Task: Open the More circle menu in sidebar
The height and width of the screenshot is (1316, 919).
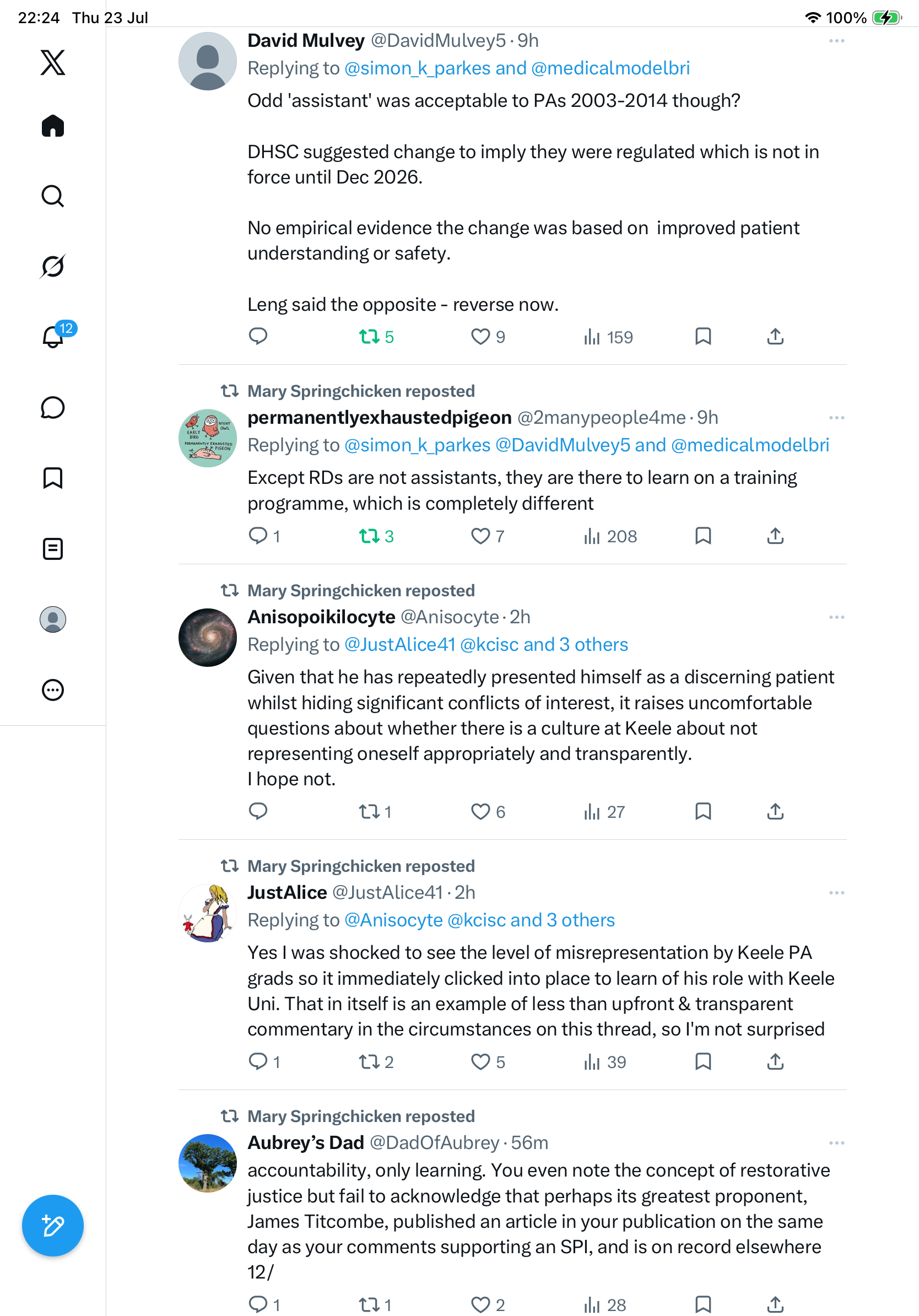Action: click(x=53, y=690)
